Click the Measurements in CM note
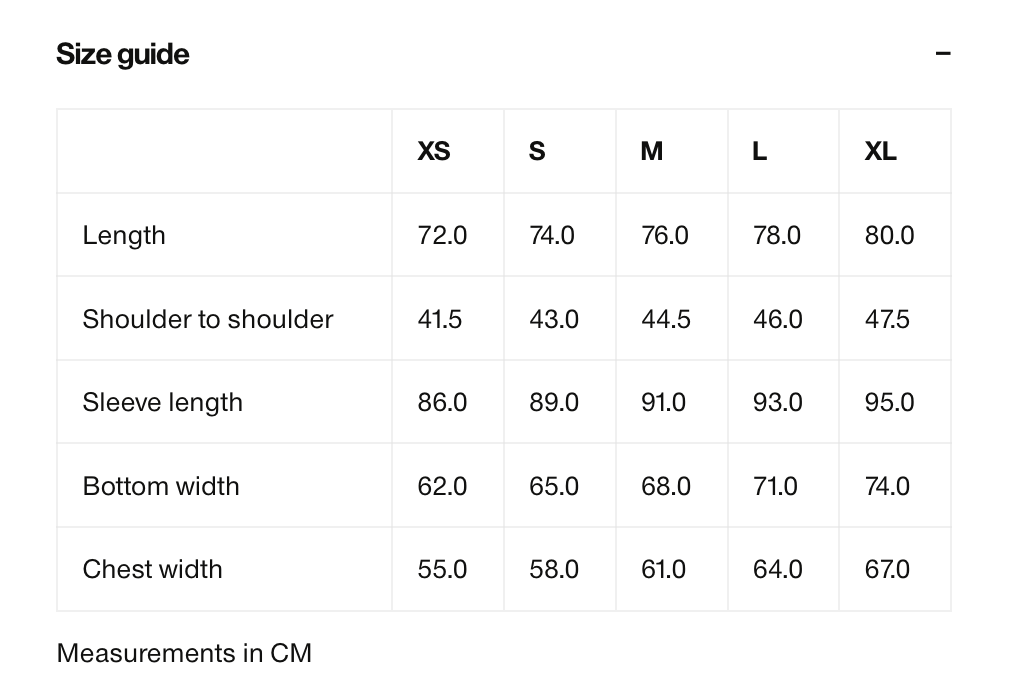Image resolution: width=1016 pixels, height=692 pixels. pyautogui.click(x=184, y=653)
